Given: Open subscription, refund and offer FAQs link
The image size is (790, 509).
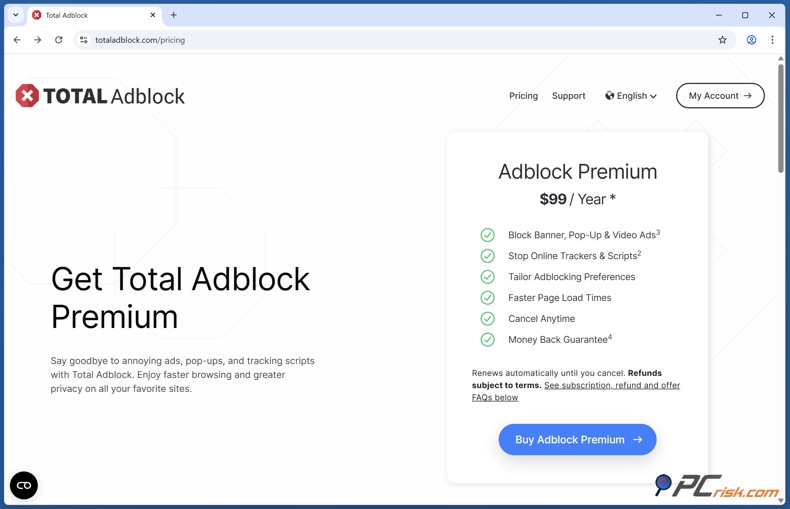Looking at the screenshot, I should (x=576, y=391).
